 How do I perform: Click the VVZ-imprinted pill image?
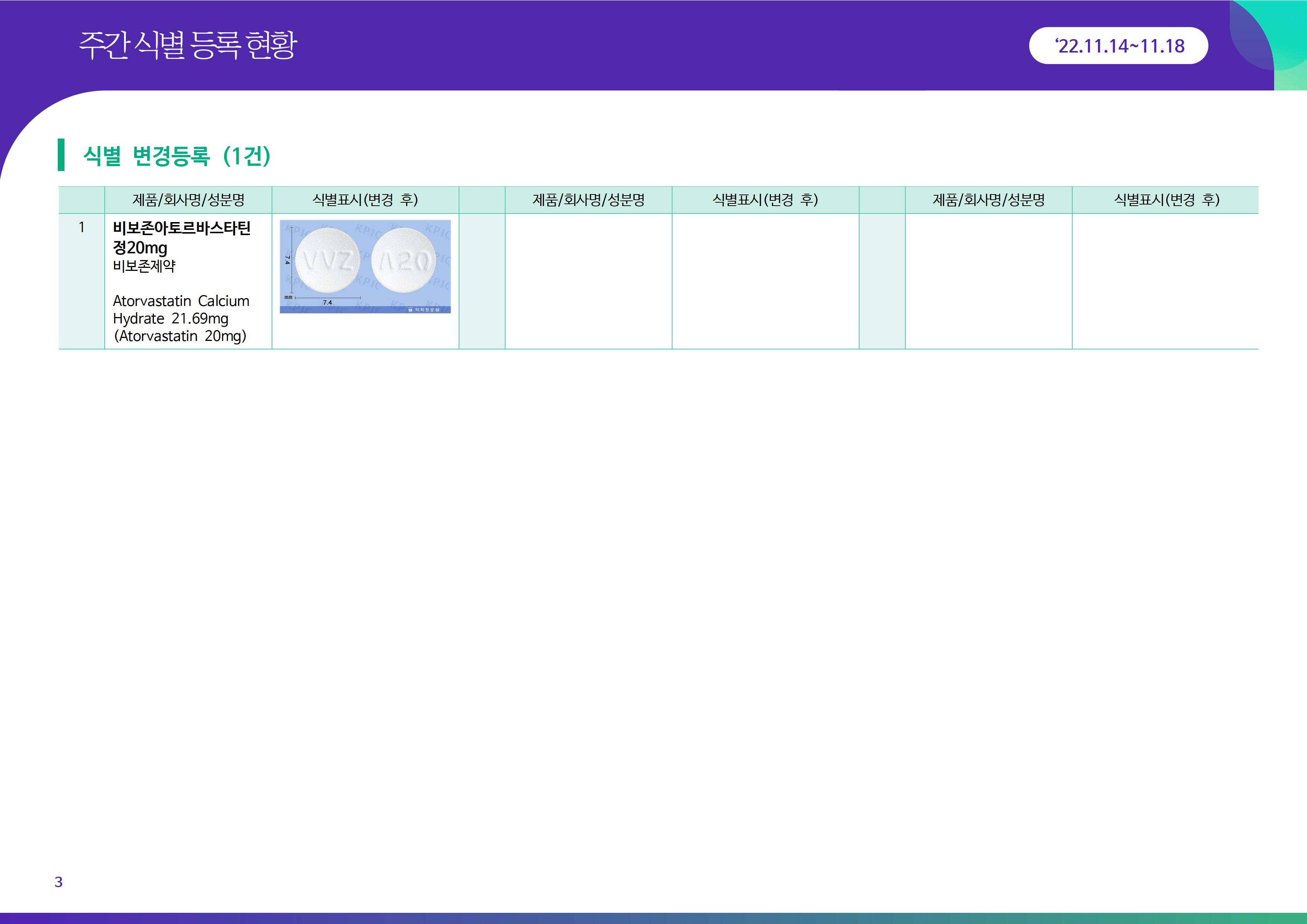(x=327, y=261)
